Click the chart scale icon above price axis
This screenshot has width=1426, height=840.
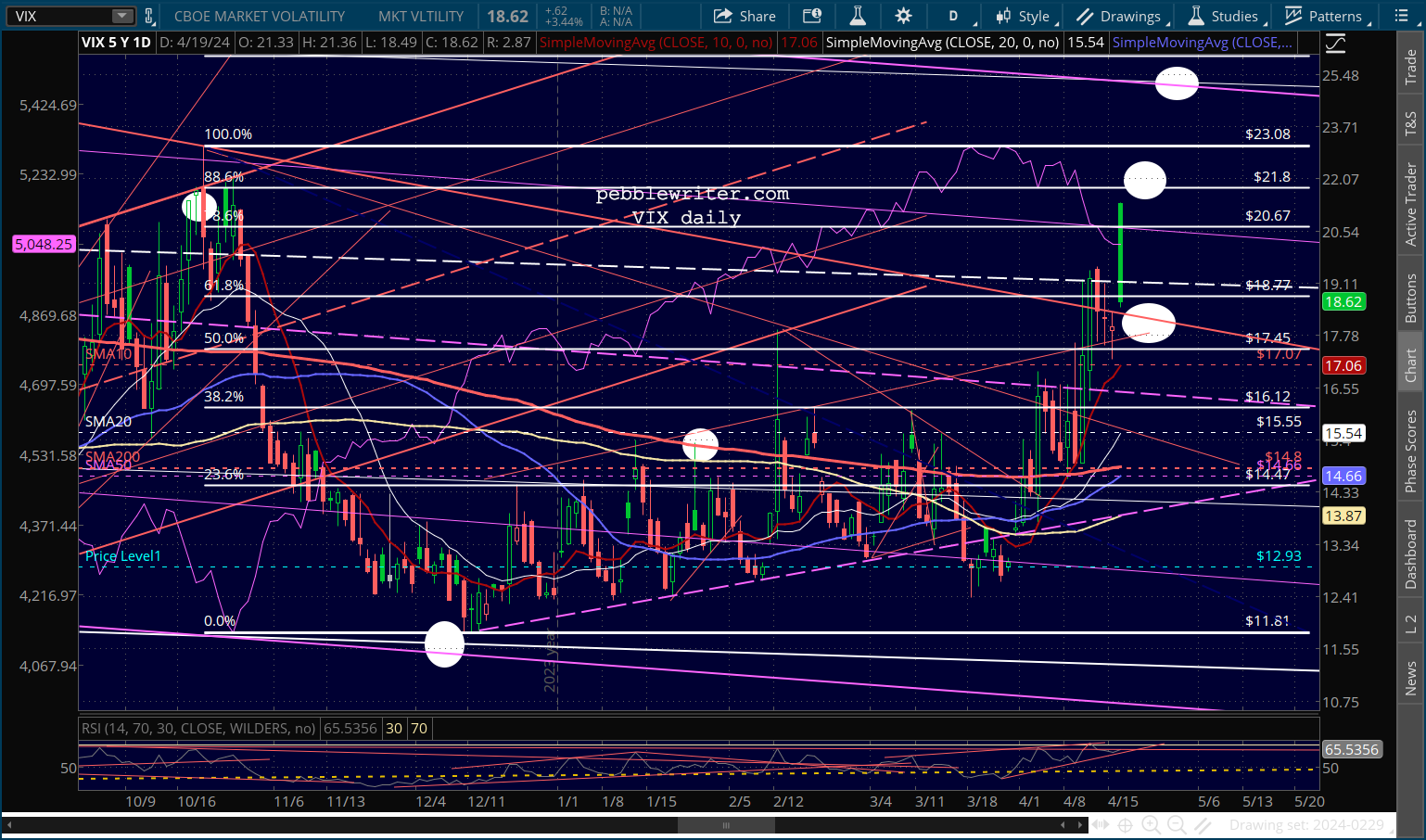[1334, 43]
